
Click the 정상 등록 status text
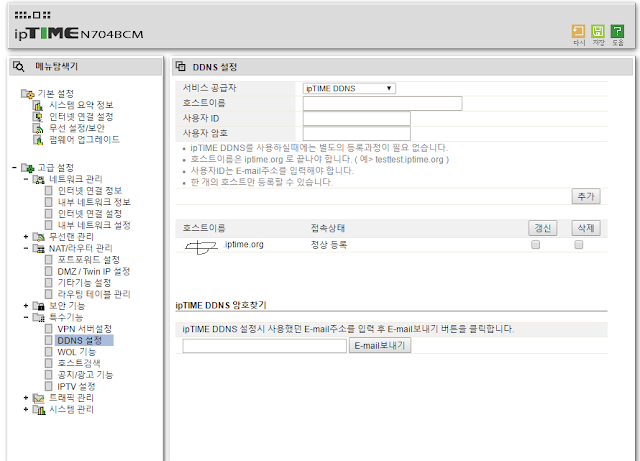coord(329,245)
